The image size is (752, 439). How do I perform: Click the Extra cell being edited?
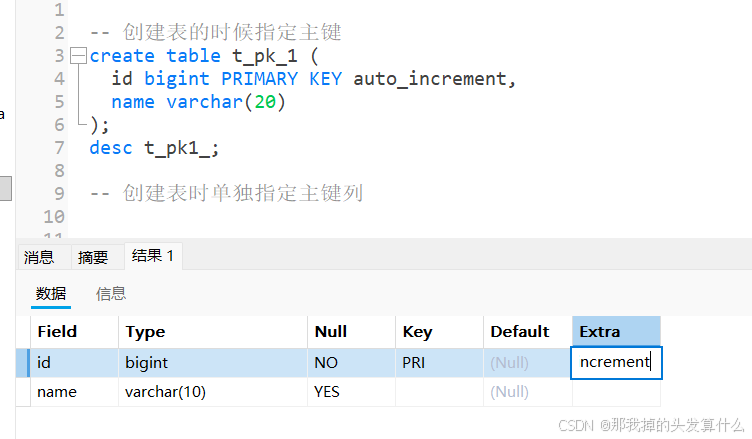(x=615, y=362)
